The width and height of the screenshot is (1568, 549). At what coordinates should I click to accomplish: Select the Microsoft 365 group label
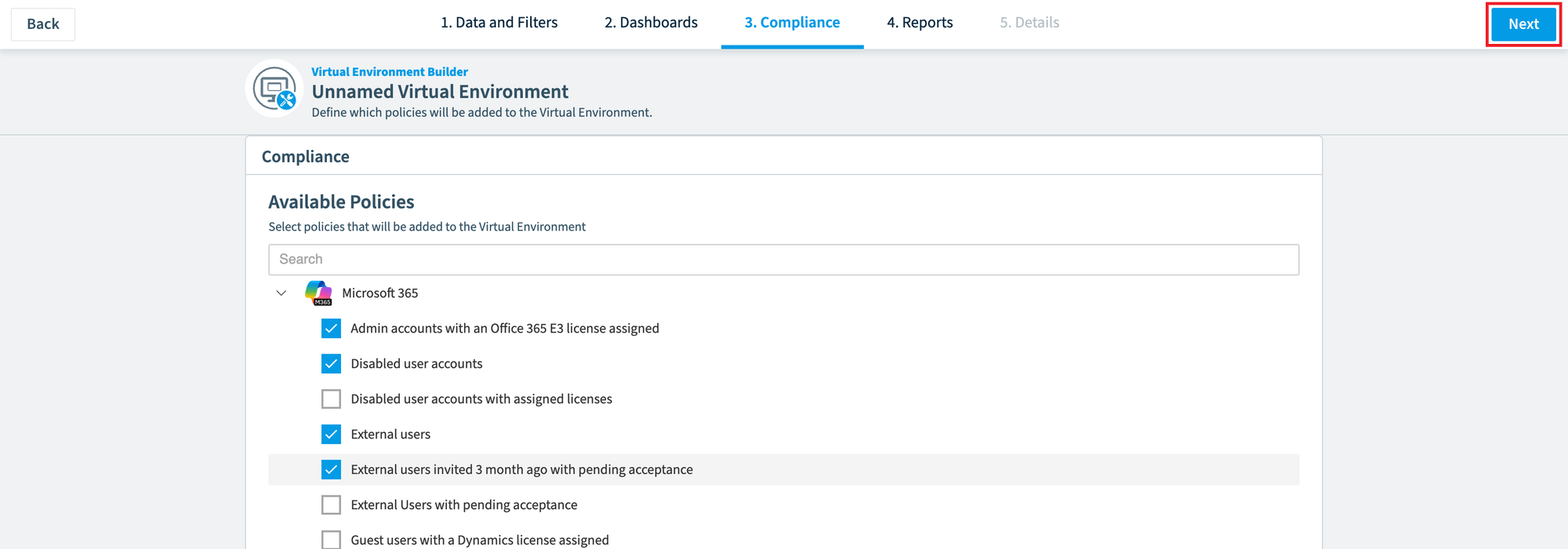380,293
